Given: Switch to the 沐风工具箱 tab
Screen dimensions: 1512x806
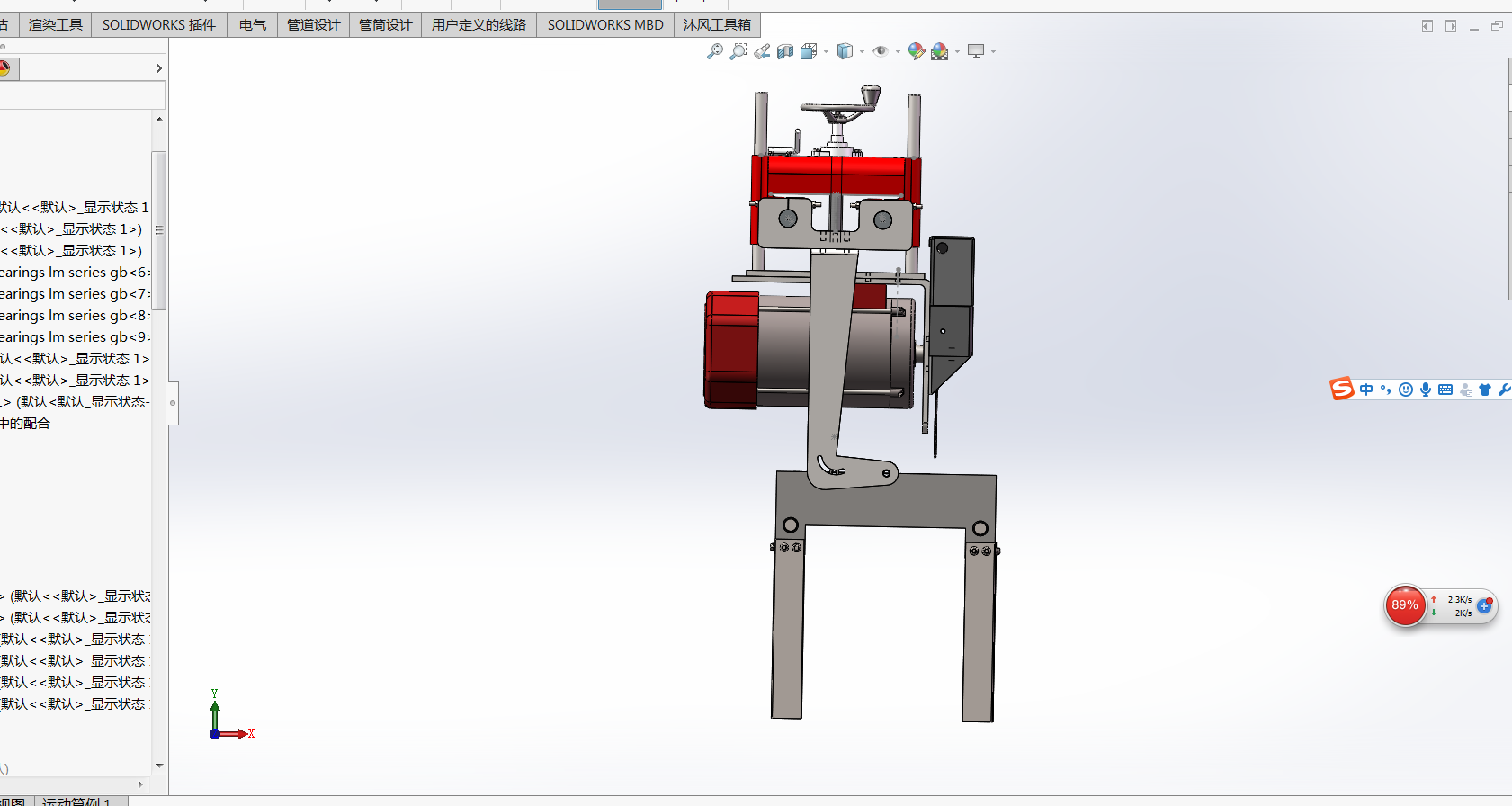Looking at the screenshot, I should click(x=717, y=25).
